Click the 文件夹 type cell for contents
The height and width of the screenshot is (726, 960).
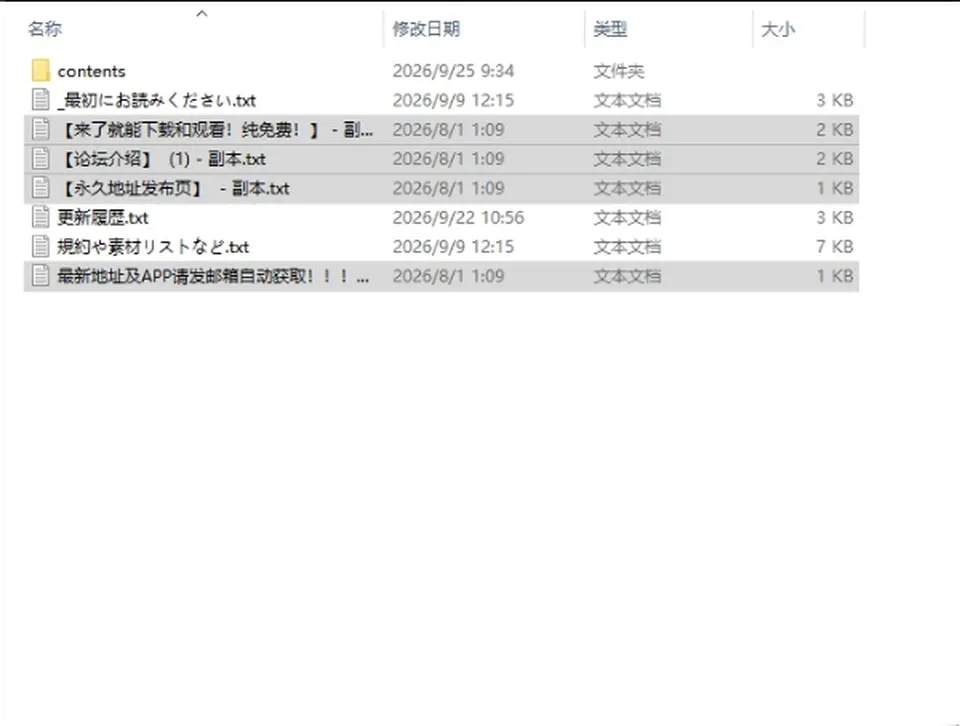click(x=618, y=72)
